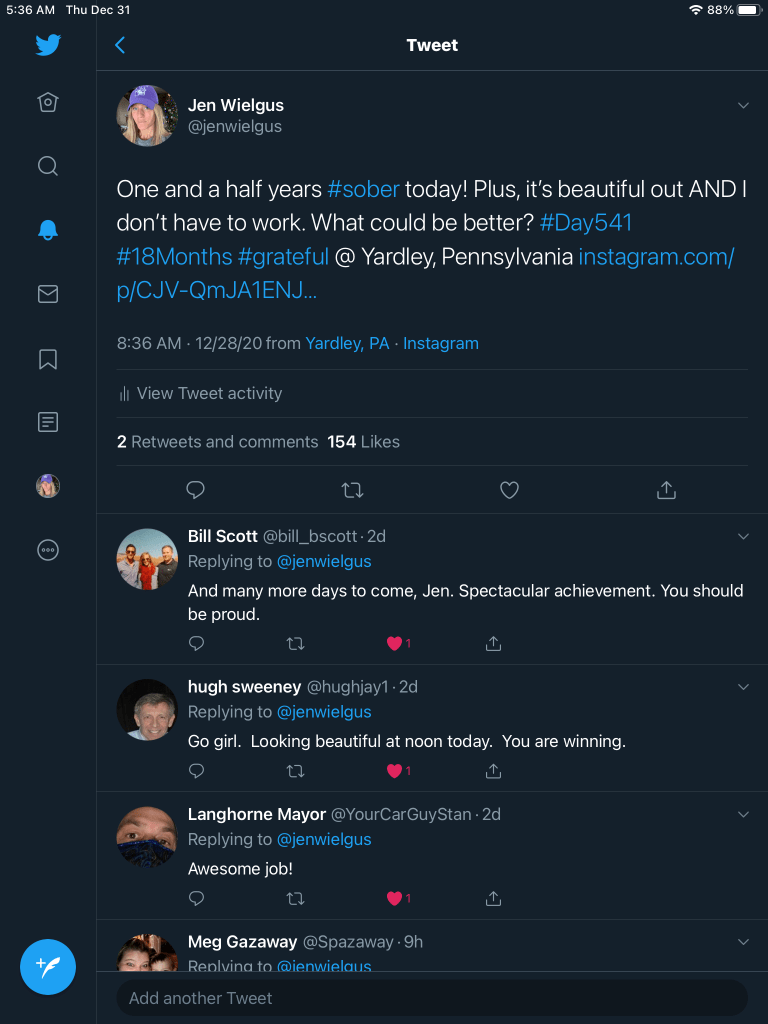The height and width of the screenshot is (1024, 768).
Task: Tap the Add another Tweet field
Action: [x=431, y=998]
